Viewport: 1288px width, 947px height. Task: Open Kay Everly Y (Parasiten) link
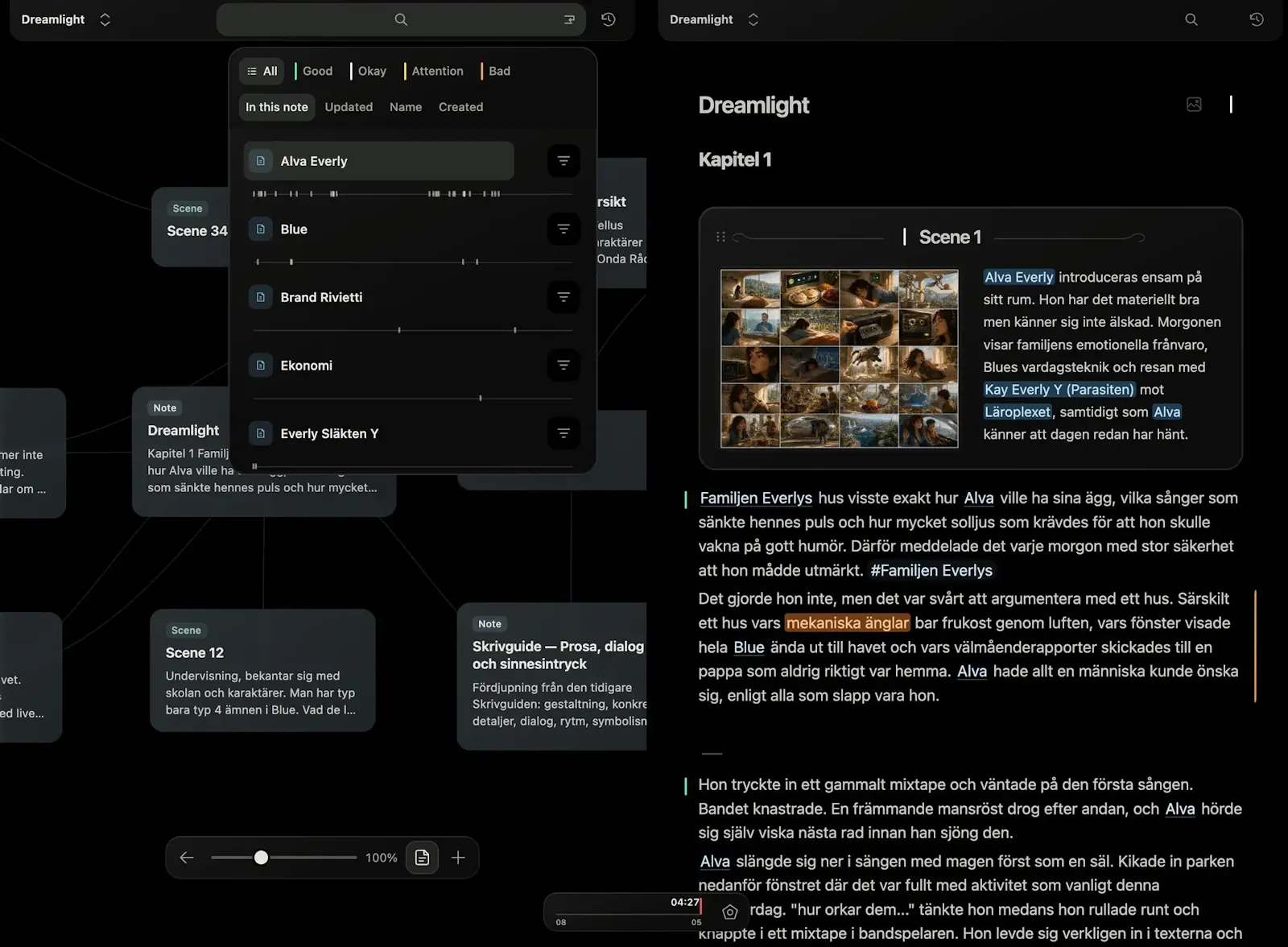(1059, 390)
